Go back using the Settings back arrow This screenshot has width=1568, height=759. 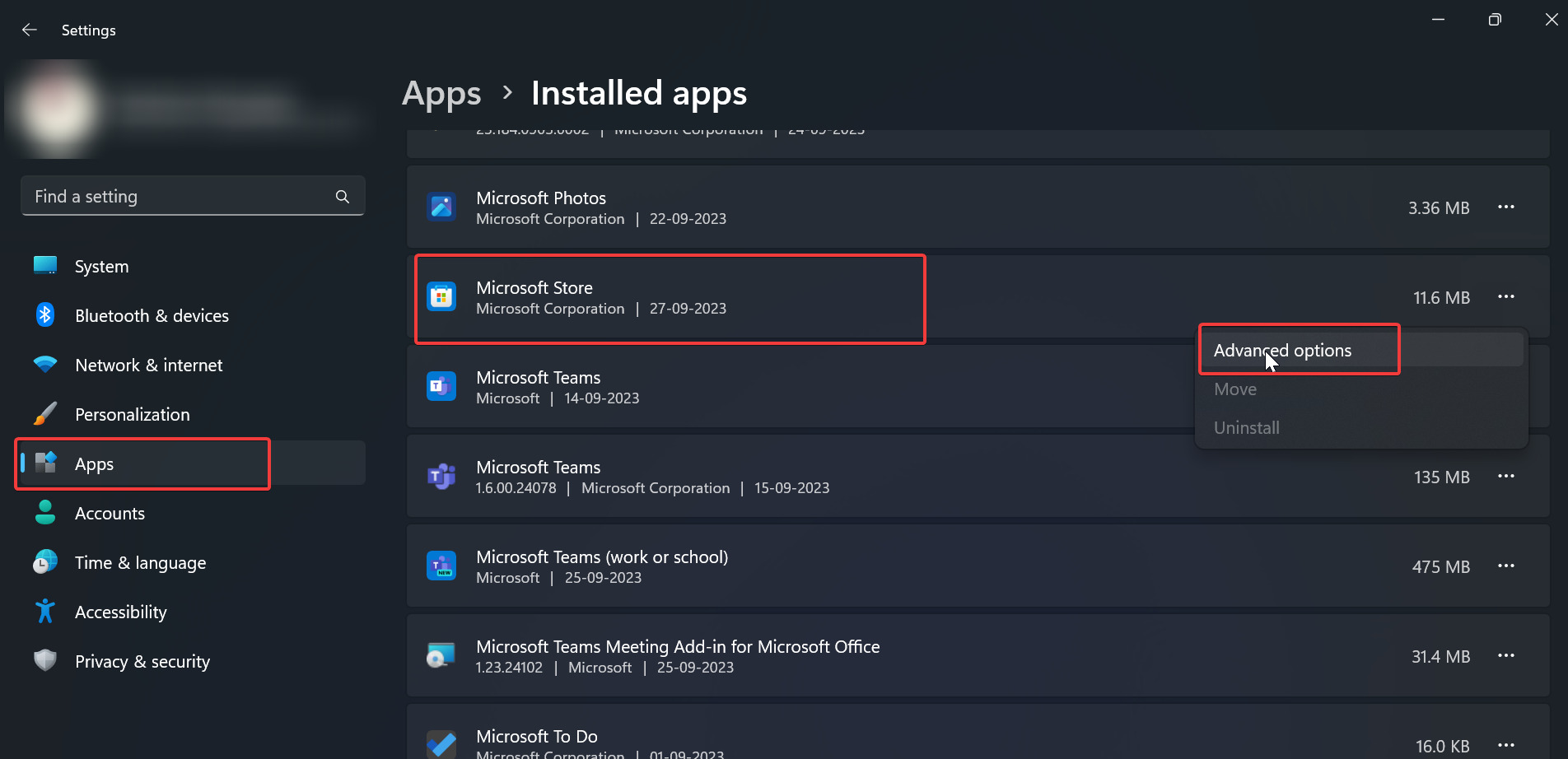point(30,30)
